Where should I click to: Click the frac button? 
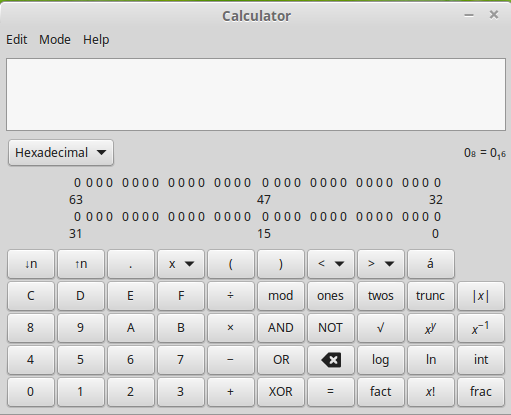[481, 392]
